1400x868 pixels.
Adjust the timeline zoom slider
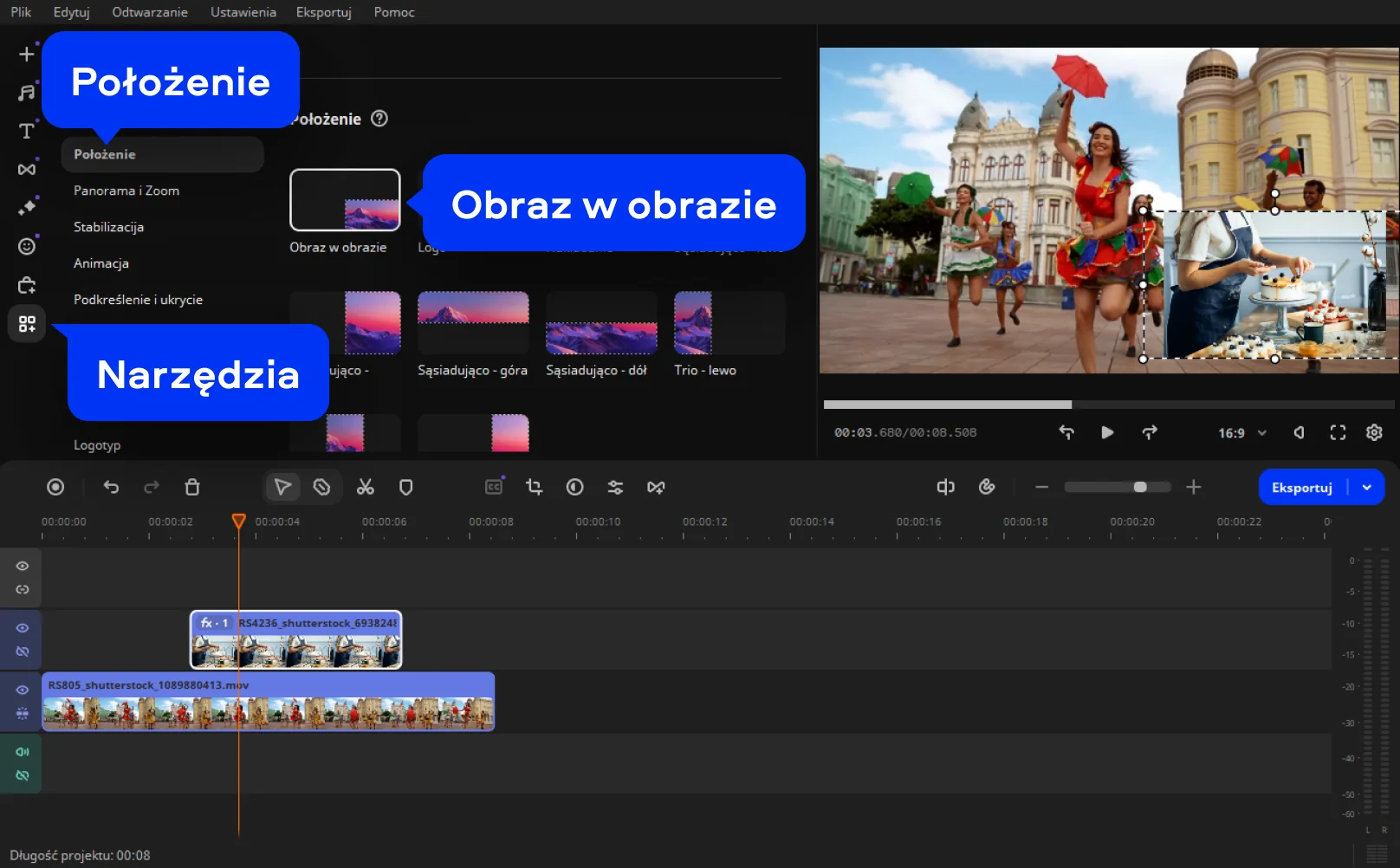point(1140,488)
